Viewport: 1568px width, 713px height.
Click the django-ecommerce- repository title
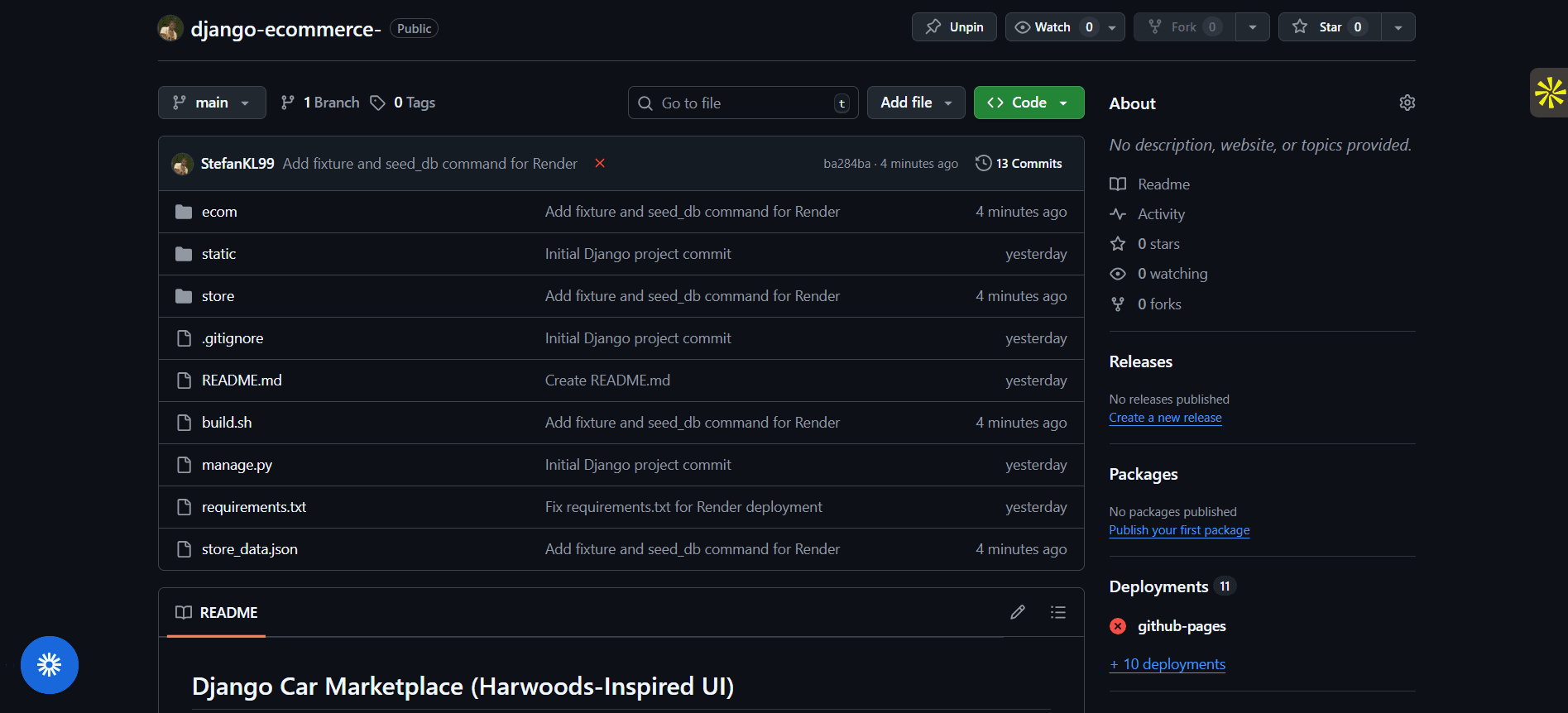[x=285, y=29]
